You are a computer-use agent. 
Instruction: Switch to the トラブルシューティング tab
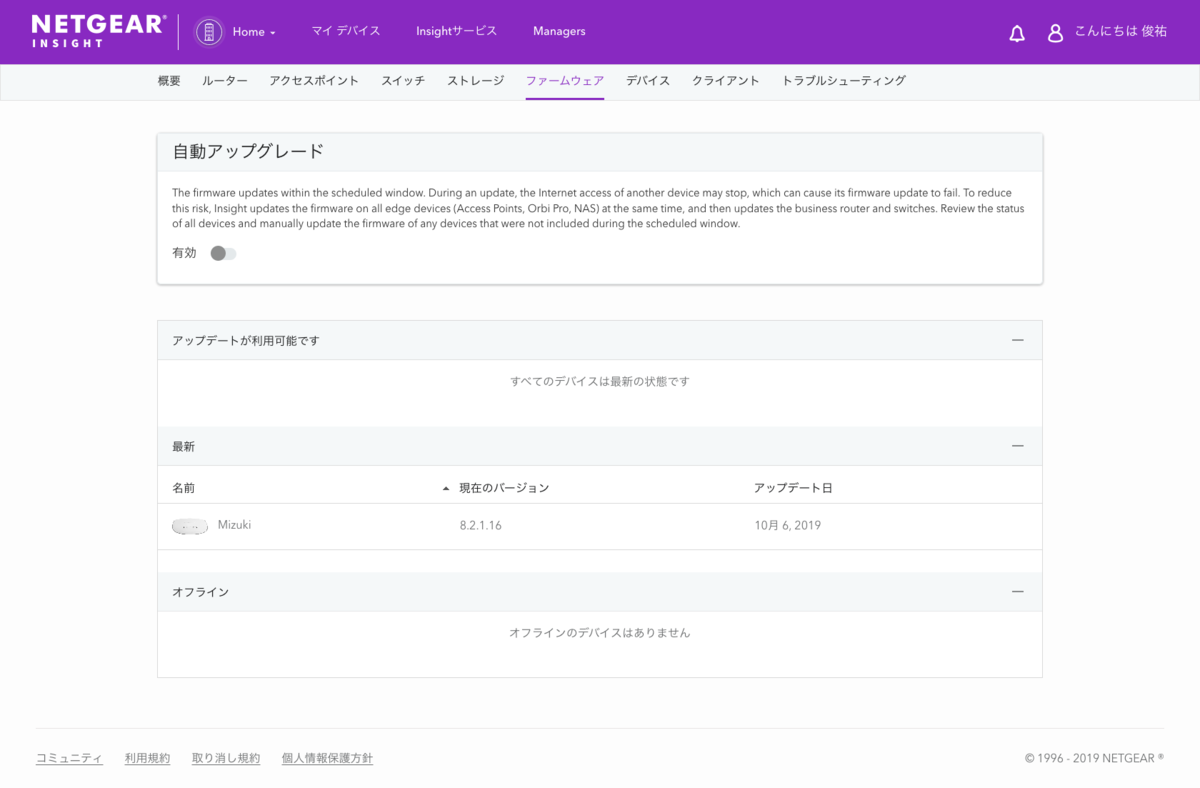pyautogui.click(x=844, y=81)
